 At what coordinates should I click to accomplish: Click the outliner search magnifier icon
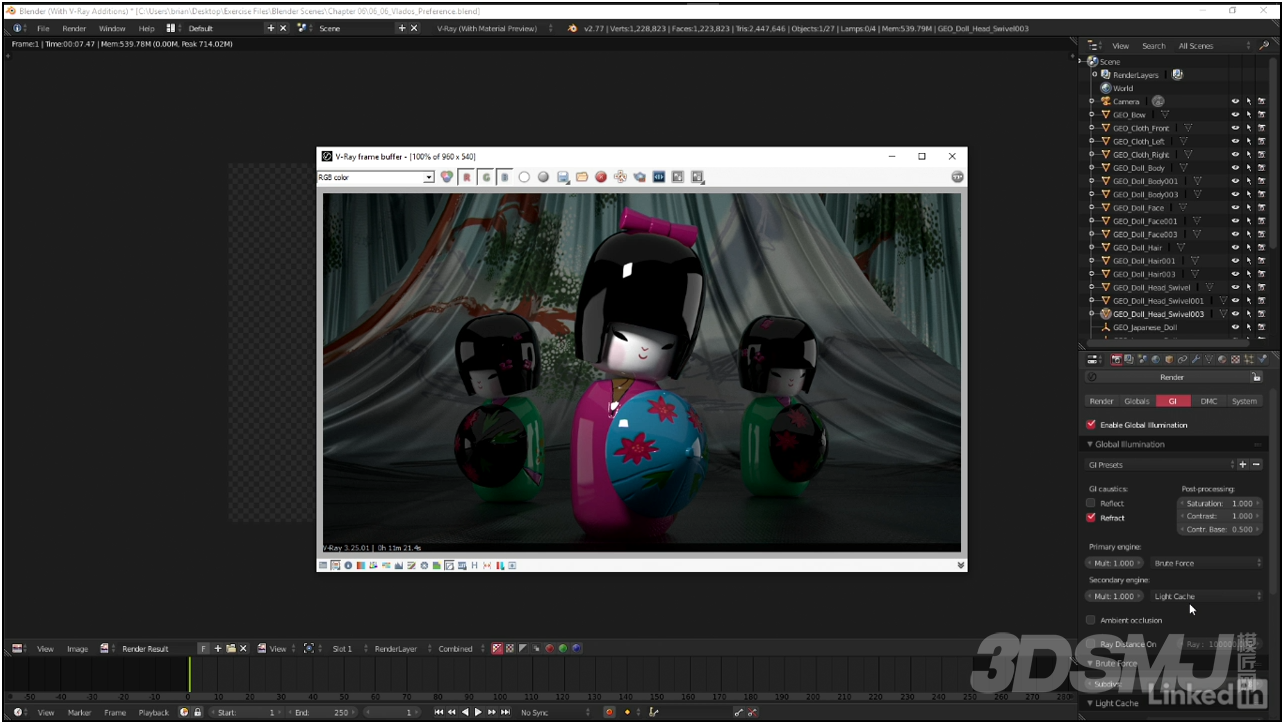1264,46
